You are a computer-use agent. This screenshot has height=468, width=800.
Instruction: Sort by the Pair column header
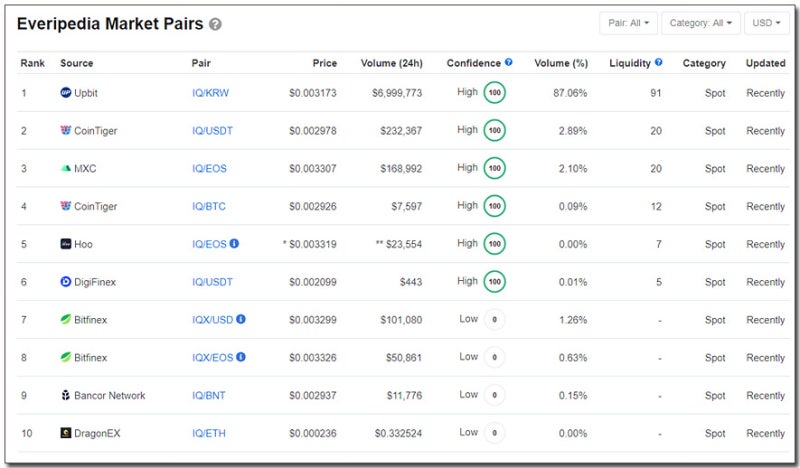click(201, 63)
